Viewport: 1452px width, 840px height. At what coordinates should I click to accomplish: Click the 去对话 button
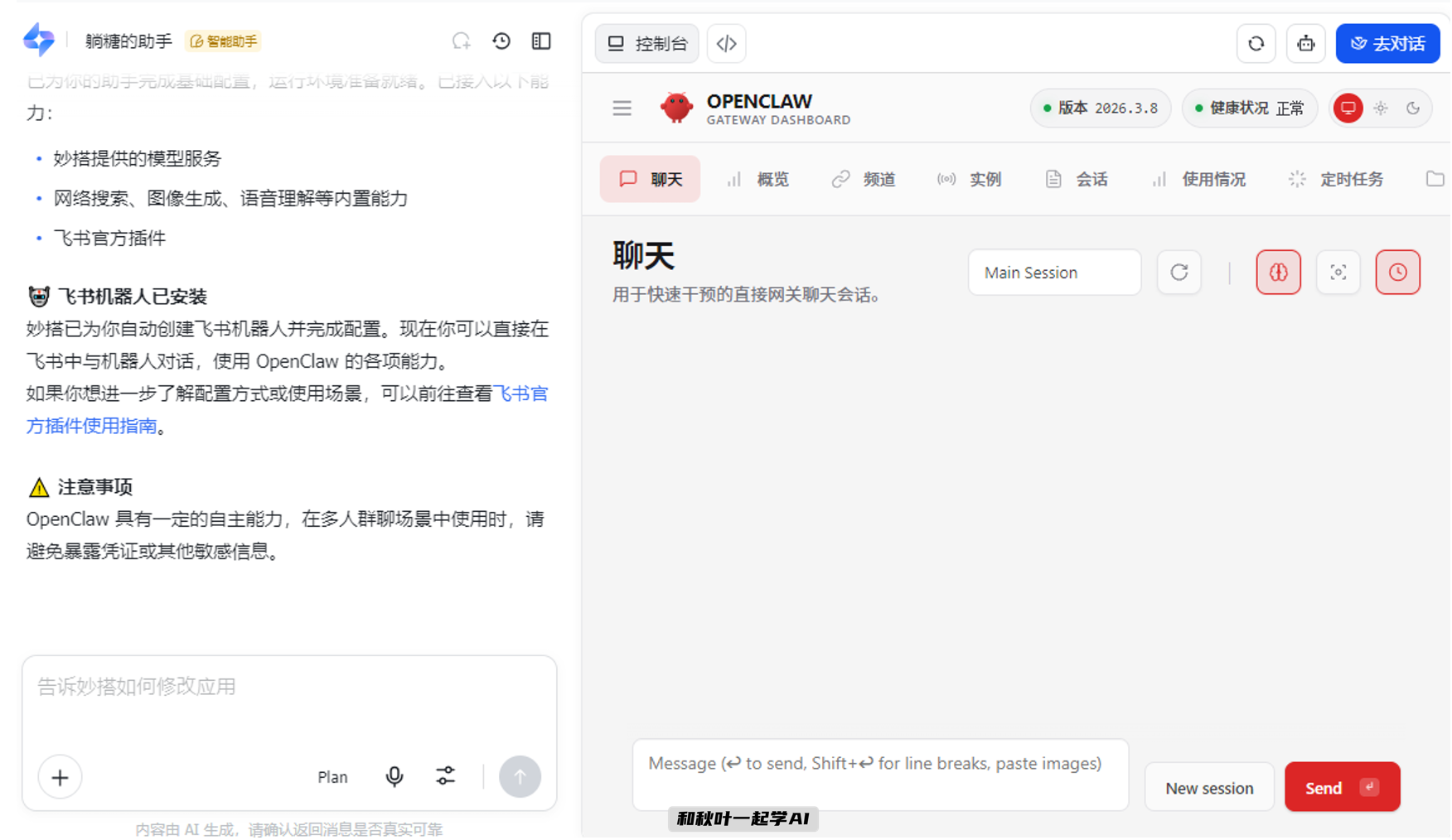1387,43
